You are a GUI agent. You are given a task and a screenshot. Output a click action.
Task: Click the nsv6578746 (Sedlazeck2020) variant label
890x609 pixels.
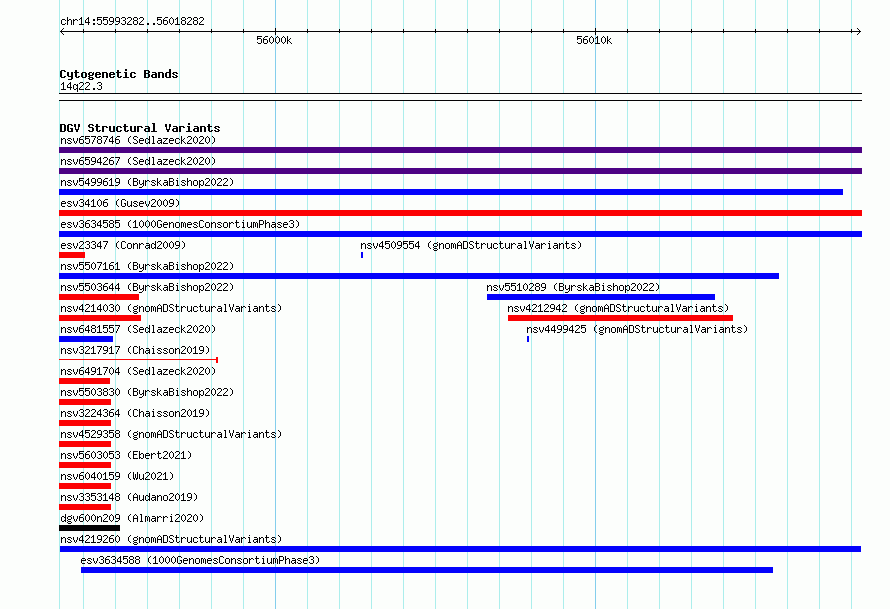138,140
